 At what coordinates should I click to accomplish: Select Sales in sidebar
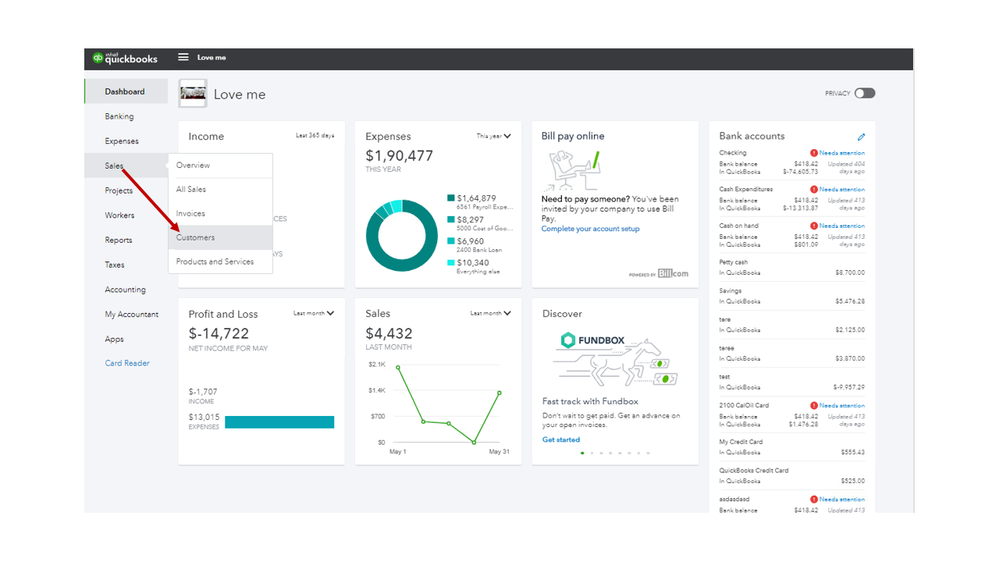tap(114, 166)
